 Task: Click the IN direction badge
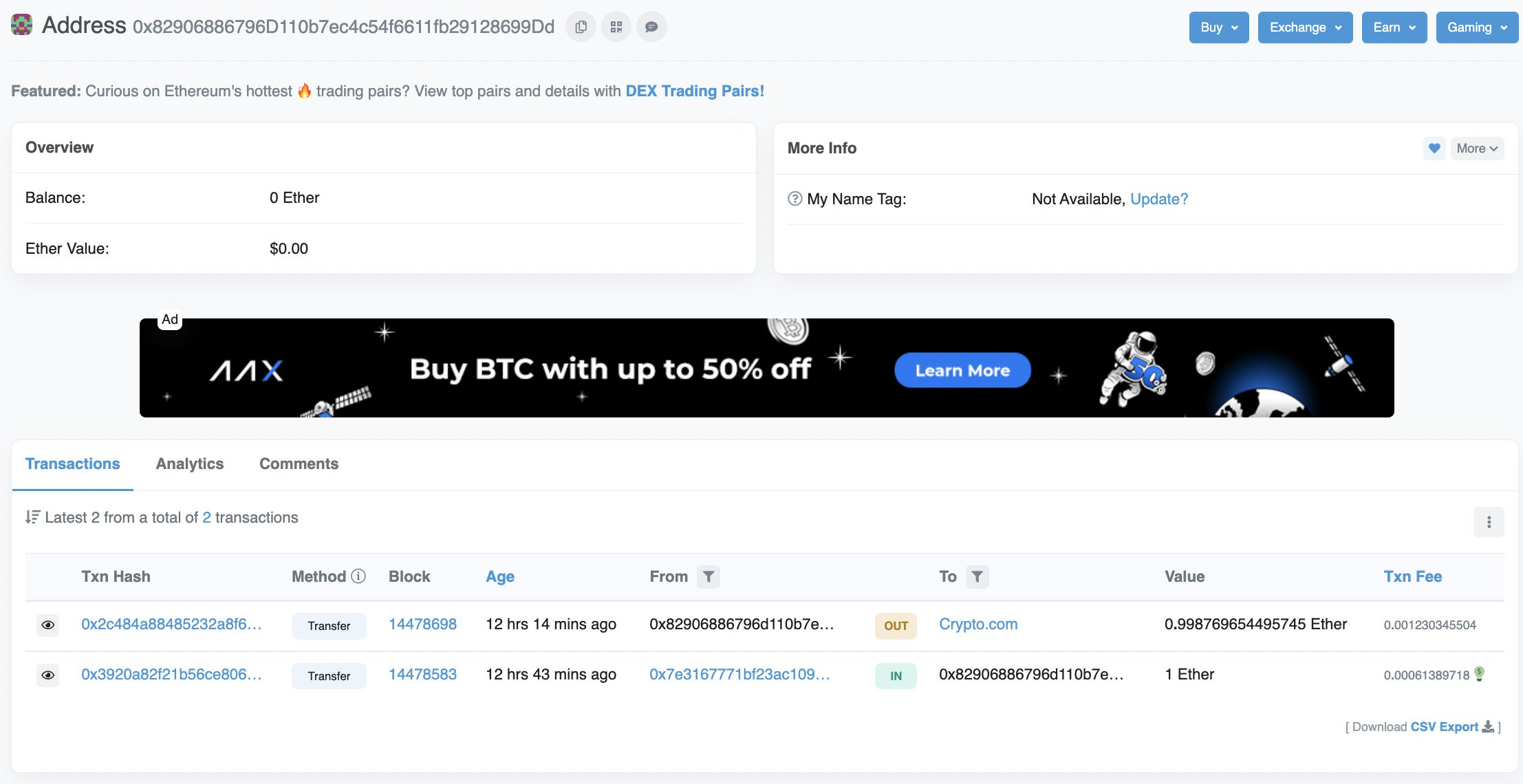896,676
